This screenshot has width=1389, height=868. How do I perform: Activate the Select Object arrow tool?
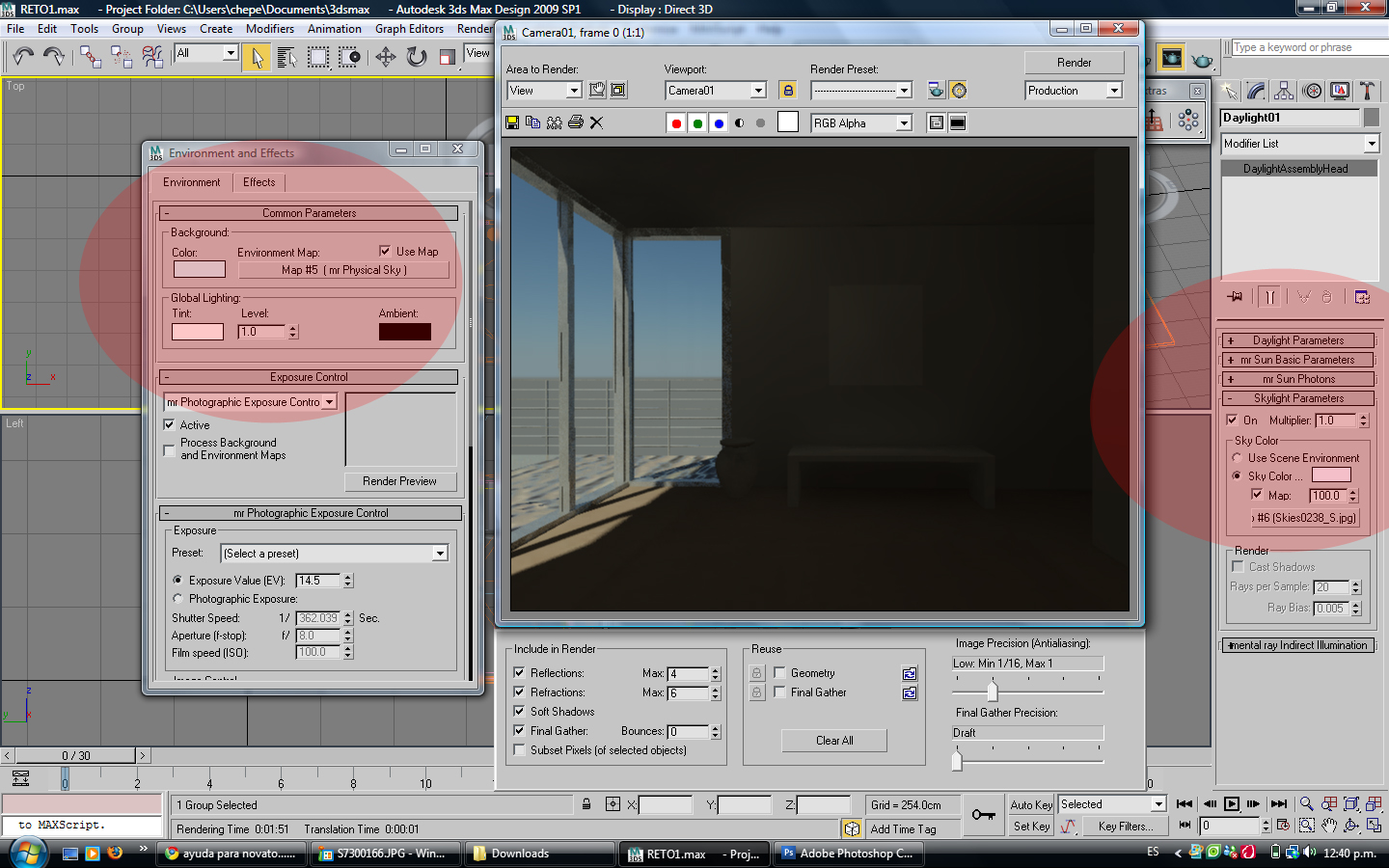[258, 58]
